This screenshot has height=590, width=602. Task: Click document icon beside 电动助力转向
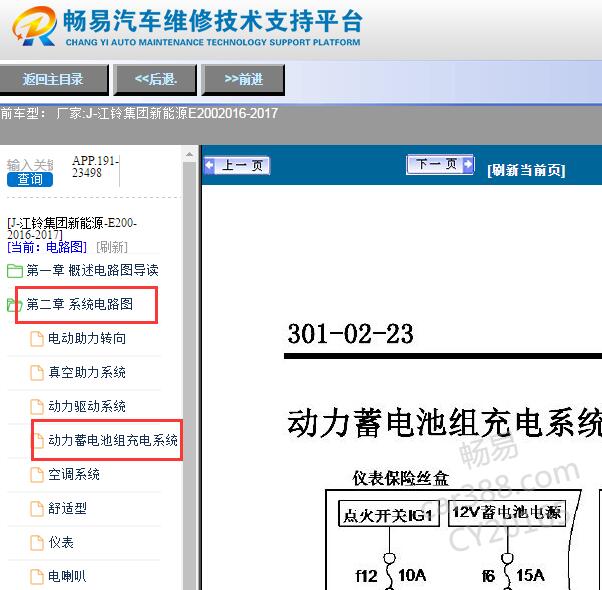click(x=37, y=339)
